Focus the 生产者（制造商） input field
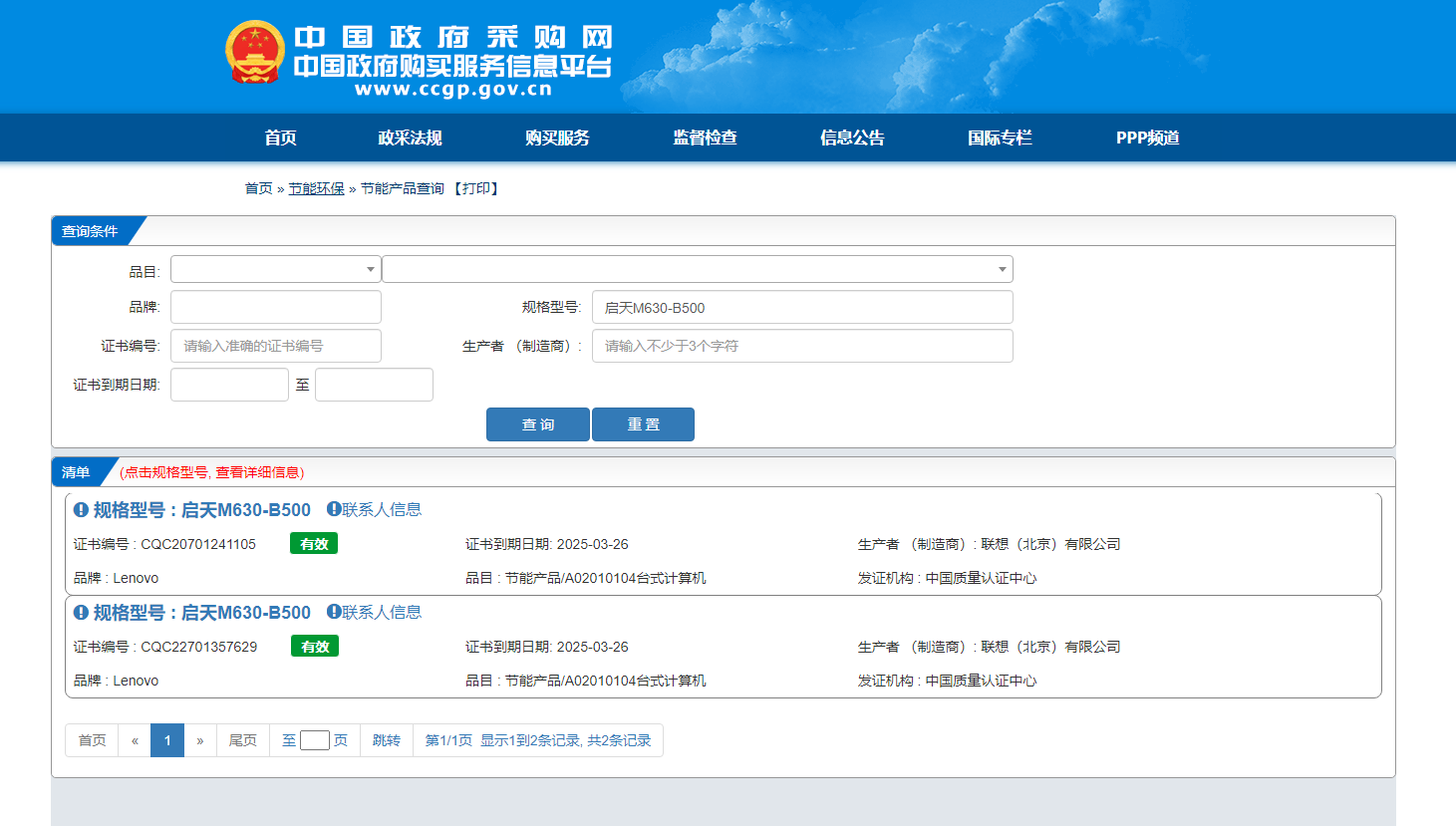This screenshot has height=826, width=1456. 802,346
